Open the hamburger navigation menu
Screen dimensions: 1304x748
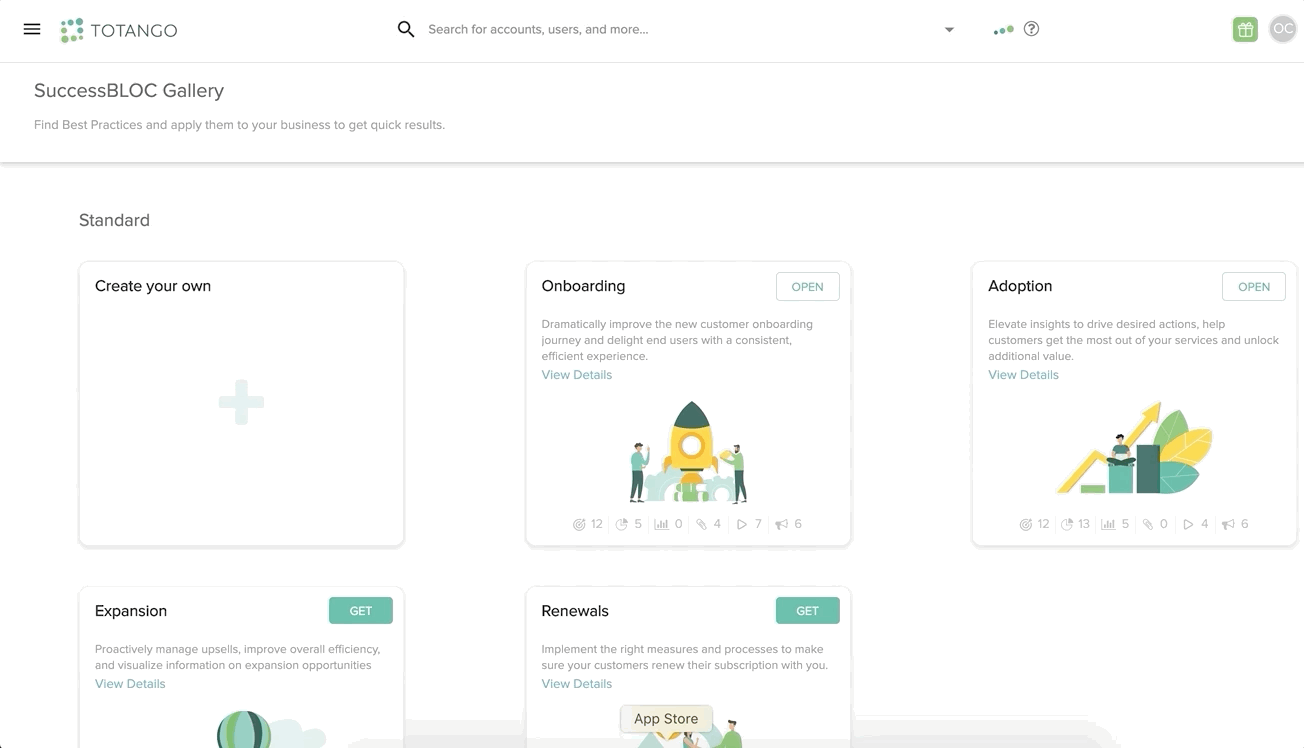[32, 29]
